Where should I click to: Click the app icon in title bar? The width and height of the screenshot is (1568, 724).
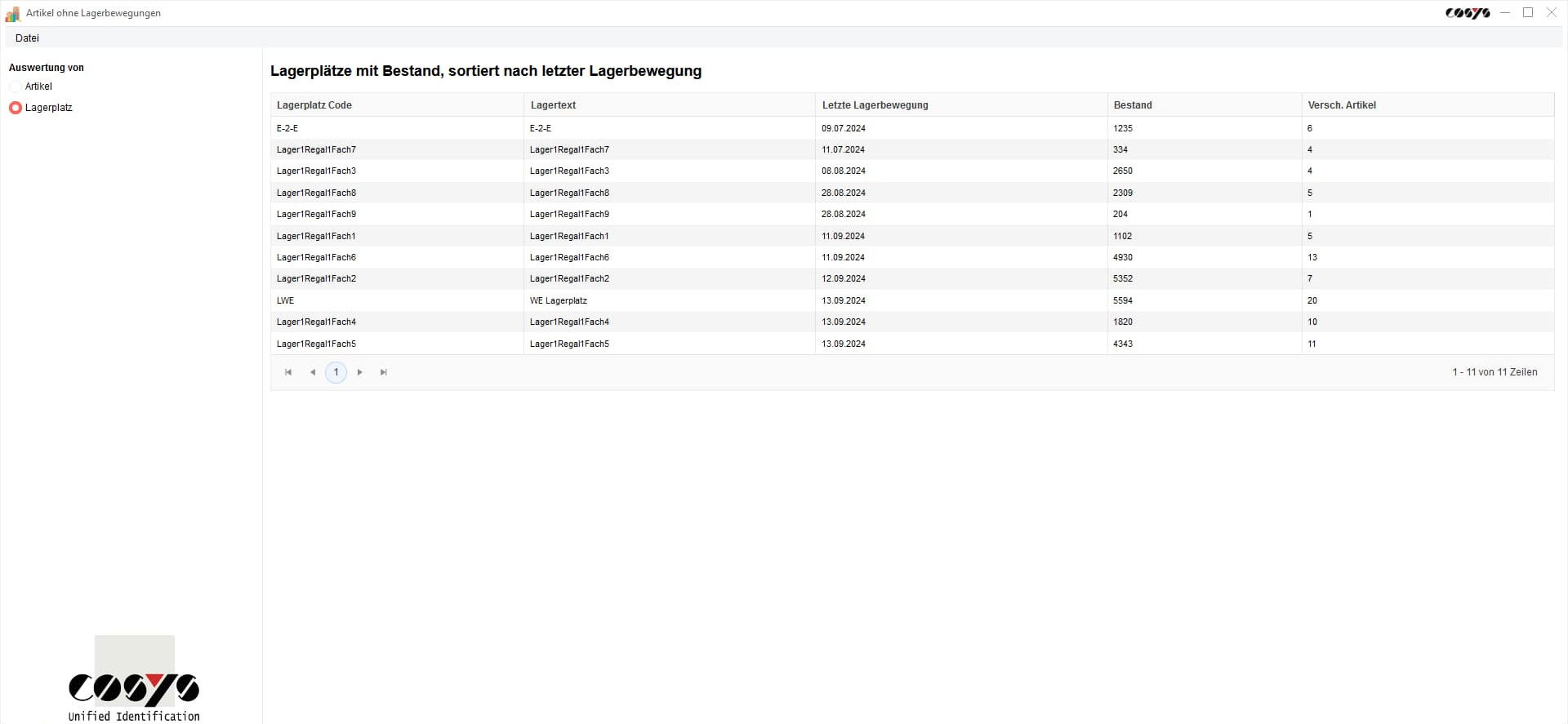coord(12,13)
